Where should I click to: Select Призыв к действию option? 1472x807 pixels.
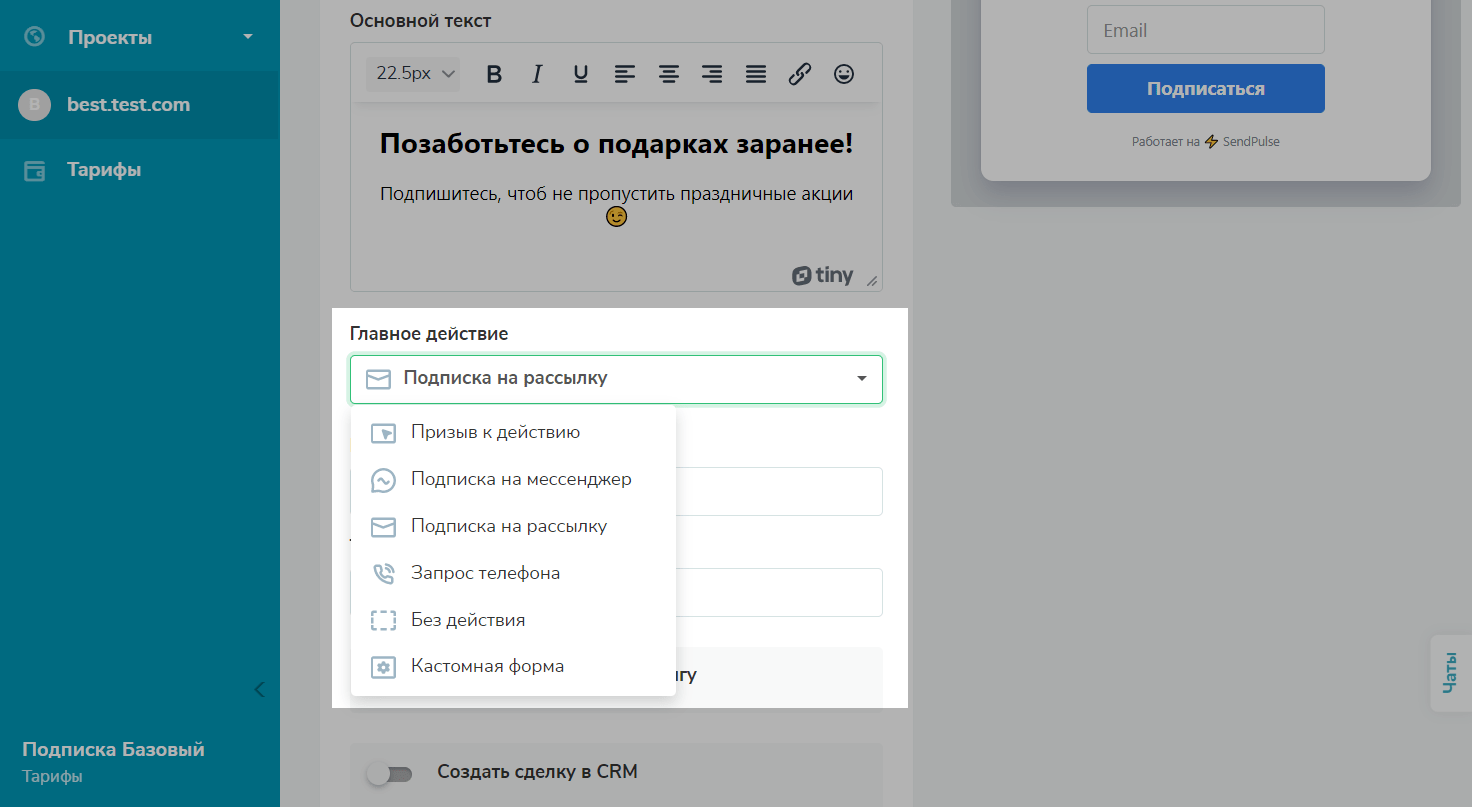(x=495, y=433)
